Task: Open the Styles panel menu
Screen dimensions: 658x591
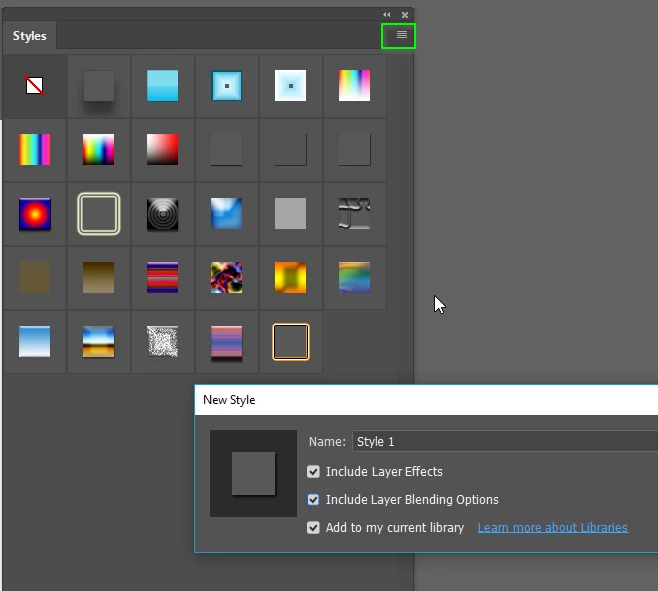Action: click(402, 35)
